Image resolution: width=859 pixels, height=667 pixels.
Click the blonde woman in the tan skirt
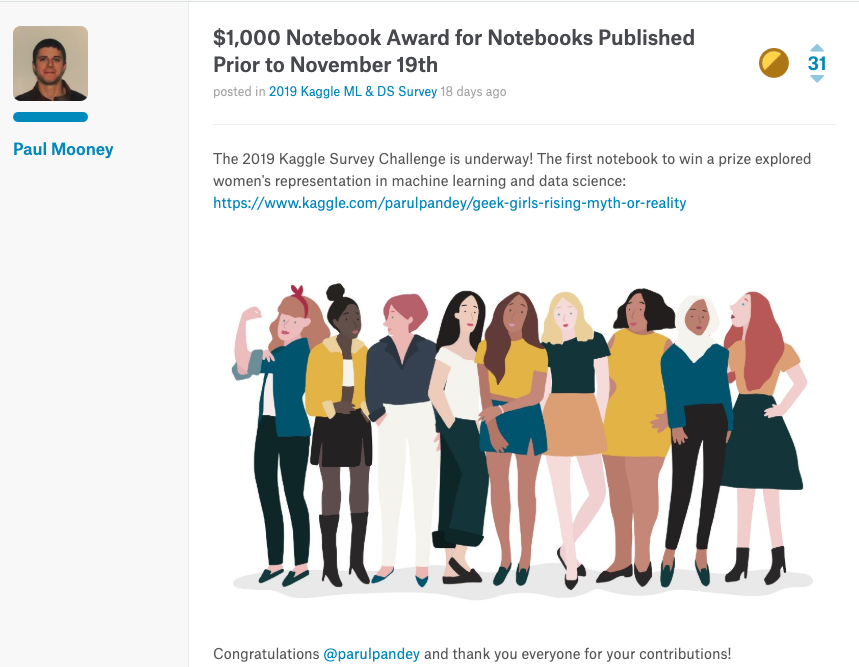click(572, 400)
